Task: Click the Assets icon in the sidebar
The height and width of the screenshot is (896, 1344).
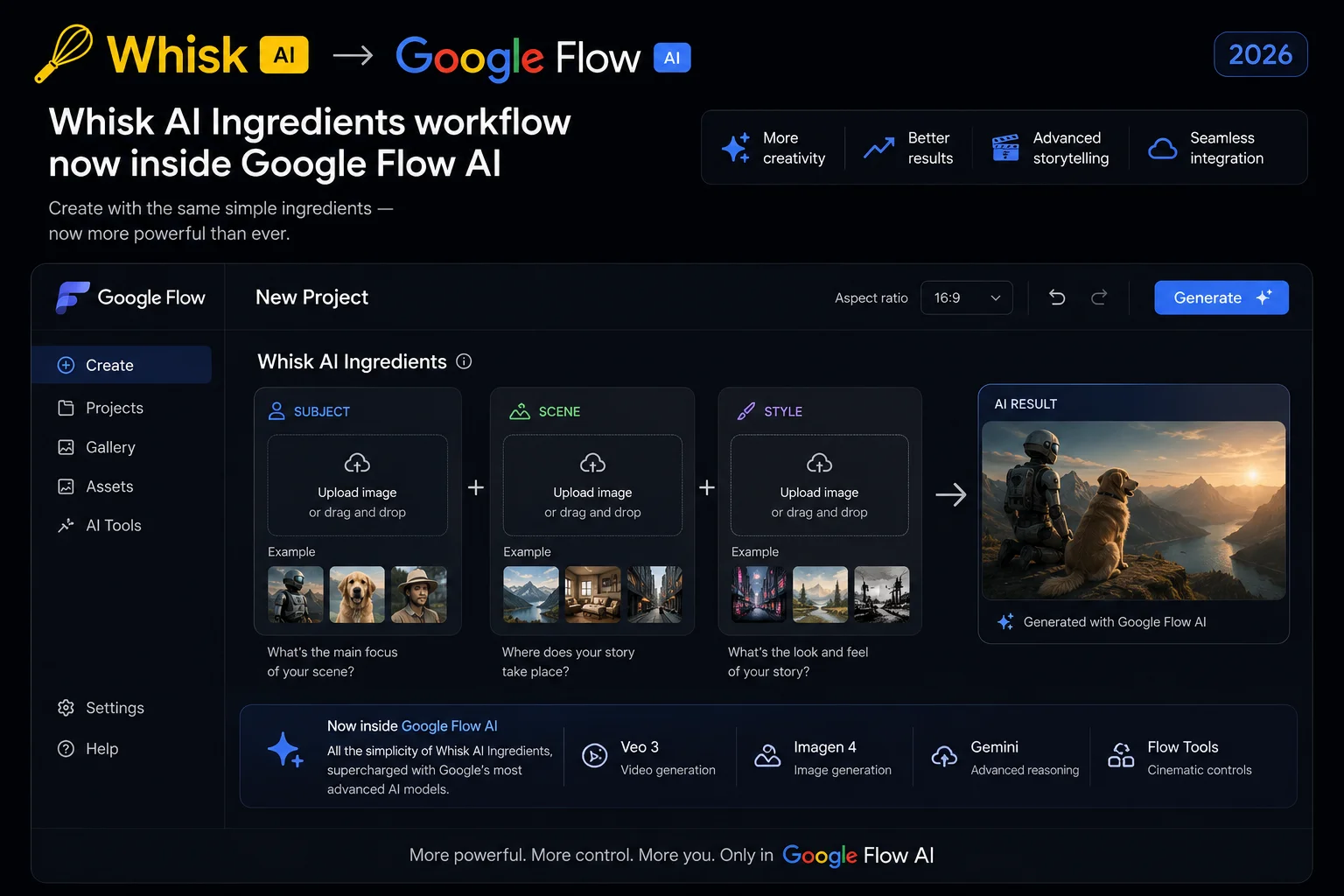Action: (x=66, y=486)
